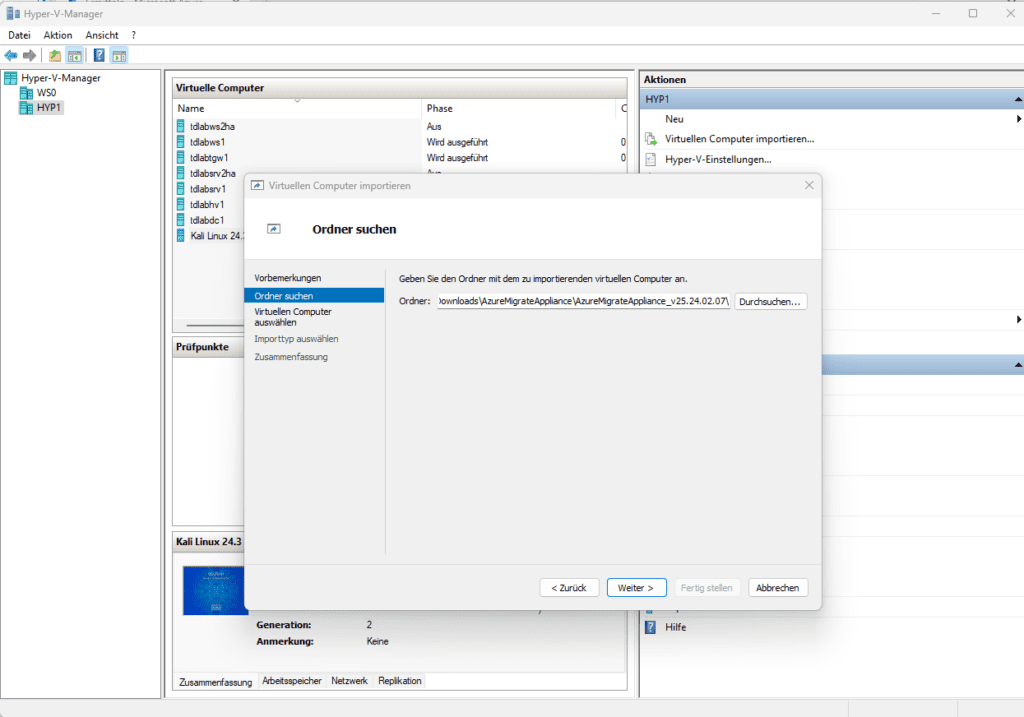Go to the Vorbemerkungen wizard step
Viewport: 1024px width, 717px height.
coord(287,278)
